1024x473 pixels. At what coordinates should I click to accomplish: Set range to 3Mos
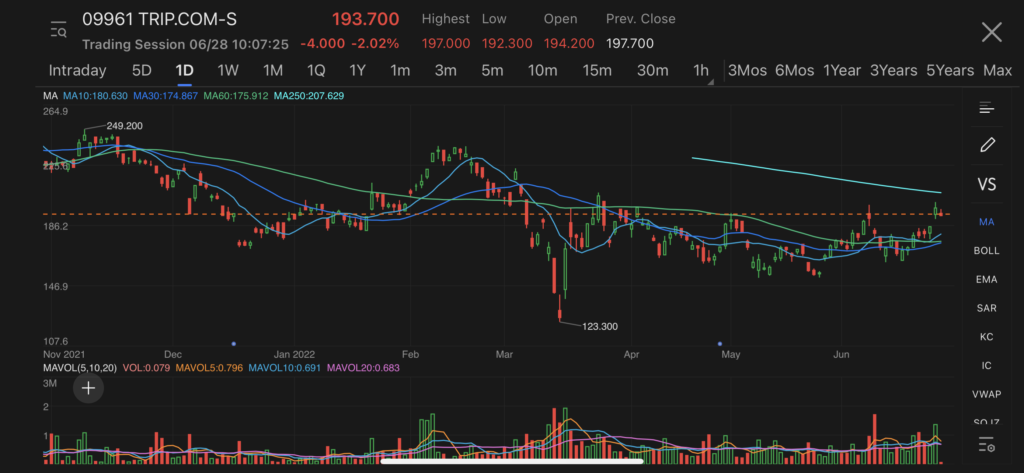747,71
